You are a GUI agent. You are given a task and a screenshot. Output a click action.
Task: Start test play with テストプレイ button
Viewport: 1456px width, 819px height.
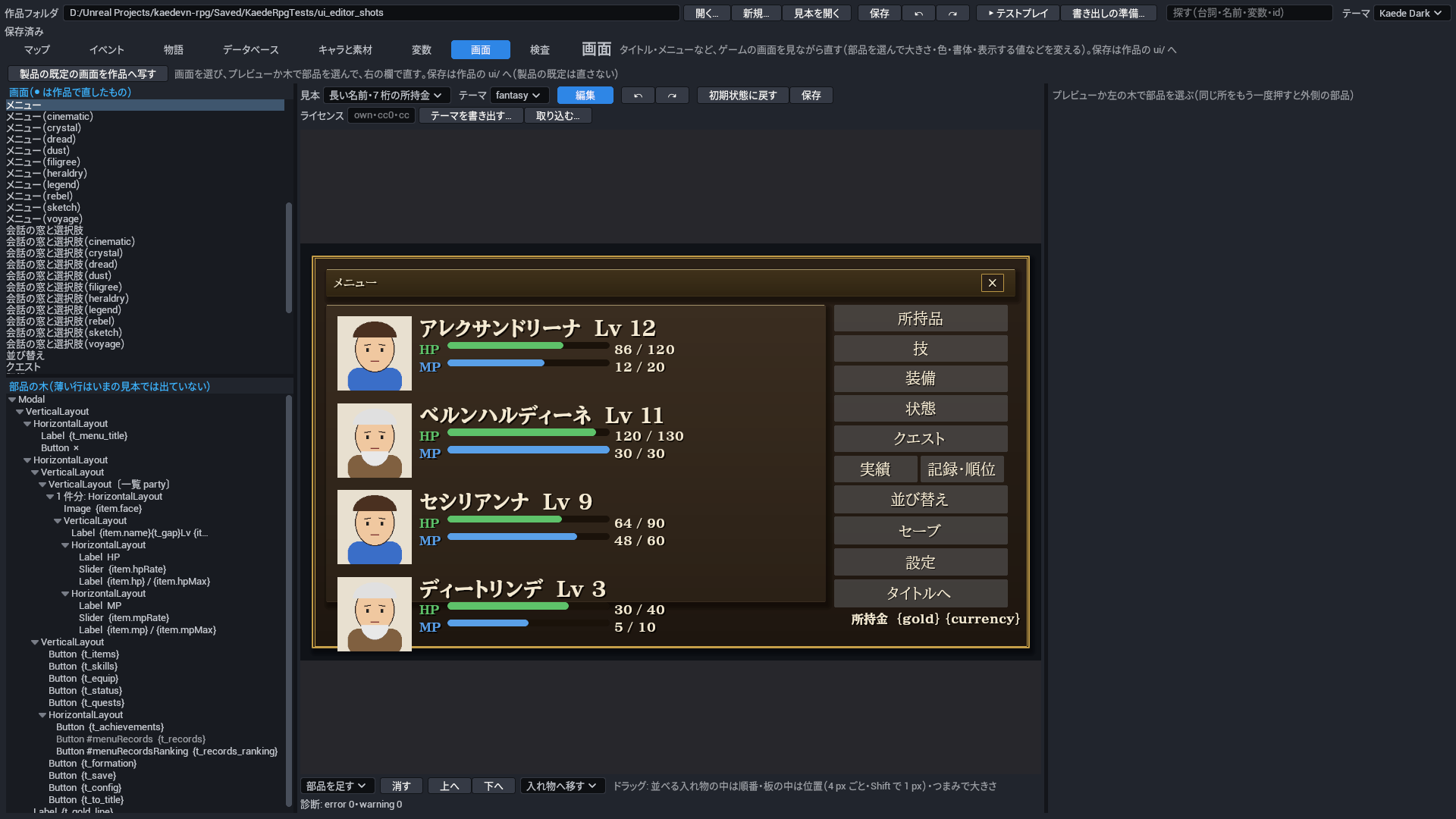coord(1018,13)
